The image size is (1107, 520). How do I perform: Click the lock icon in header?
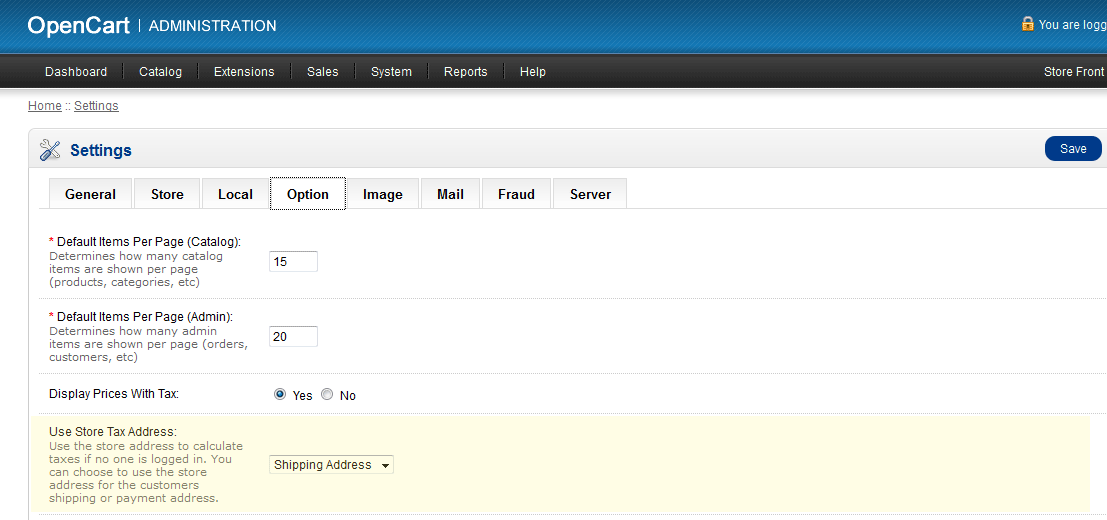coord(1027,24)
